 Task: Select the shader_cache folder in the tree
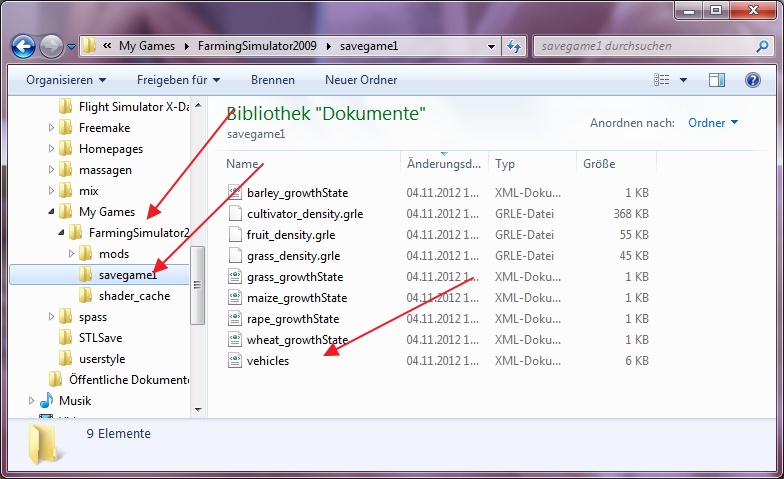134,296
